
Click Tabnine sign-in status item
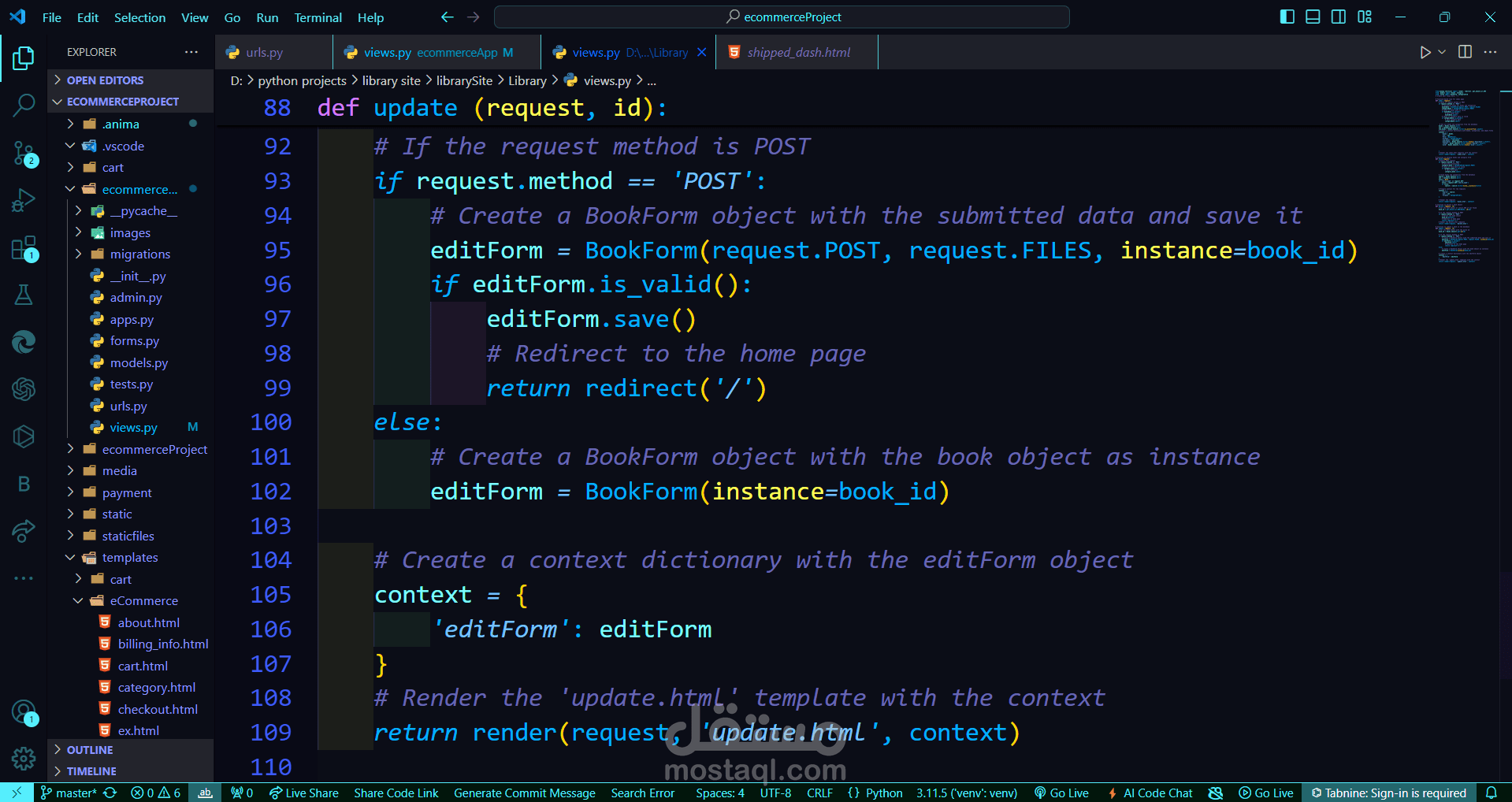click(1388, 793)
